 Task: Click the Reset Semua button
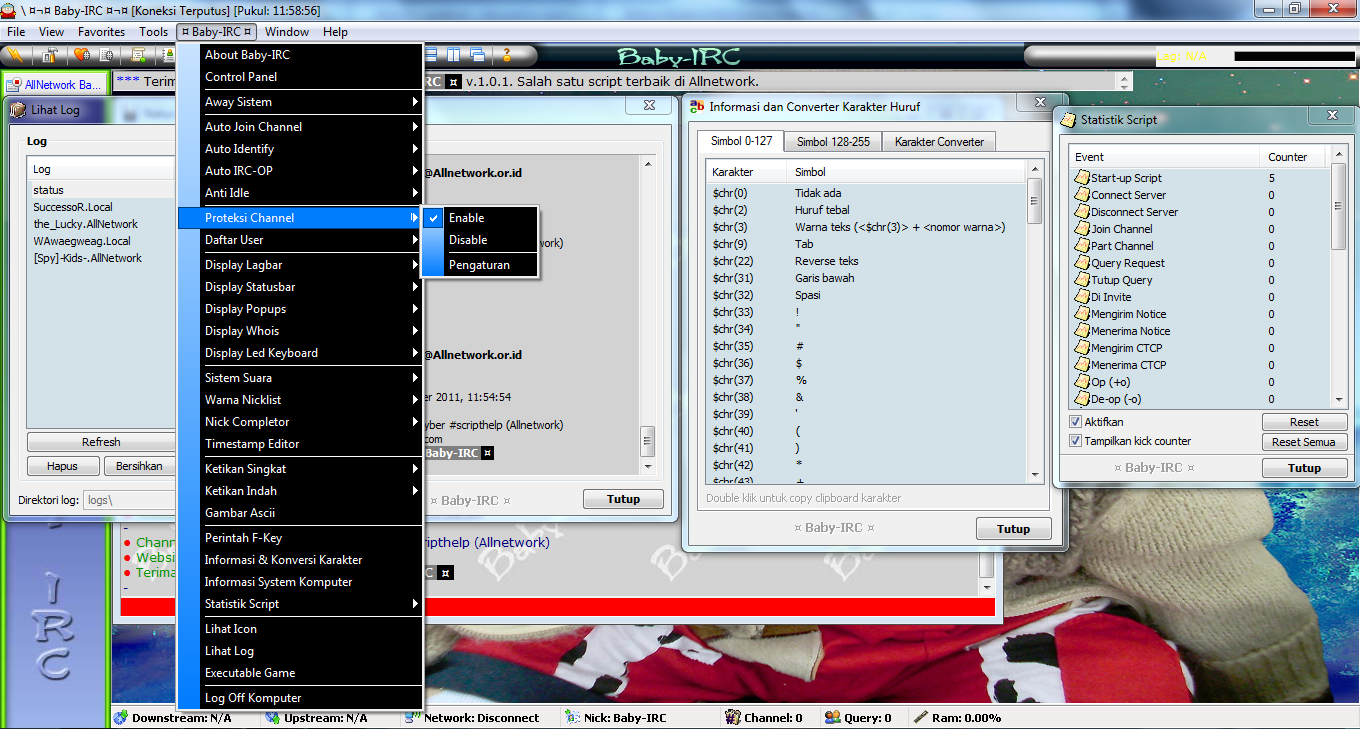[1304, 442]
